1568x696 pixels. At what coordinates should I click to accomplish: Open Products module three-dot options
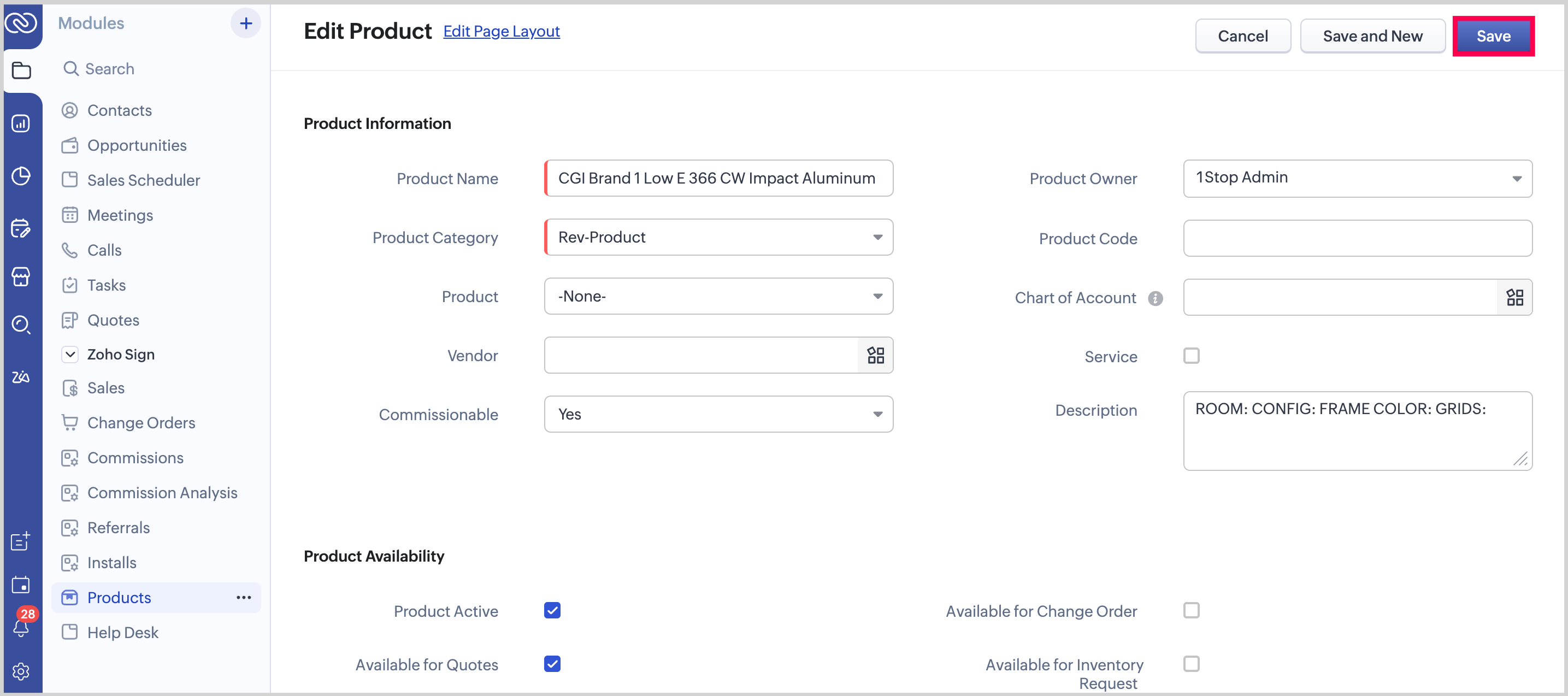(244, 597)
